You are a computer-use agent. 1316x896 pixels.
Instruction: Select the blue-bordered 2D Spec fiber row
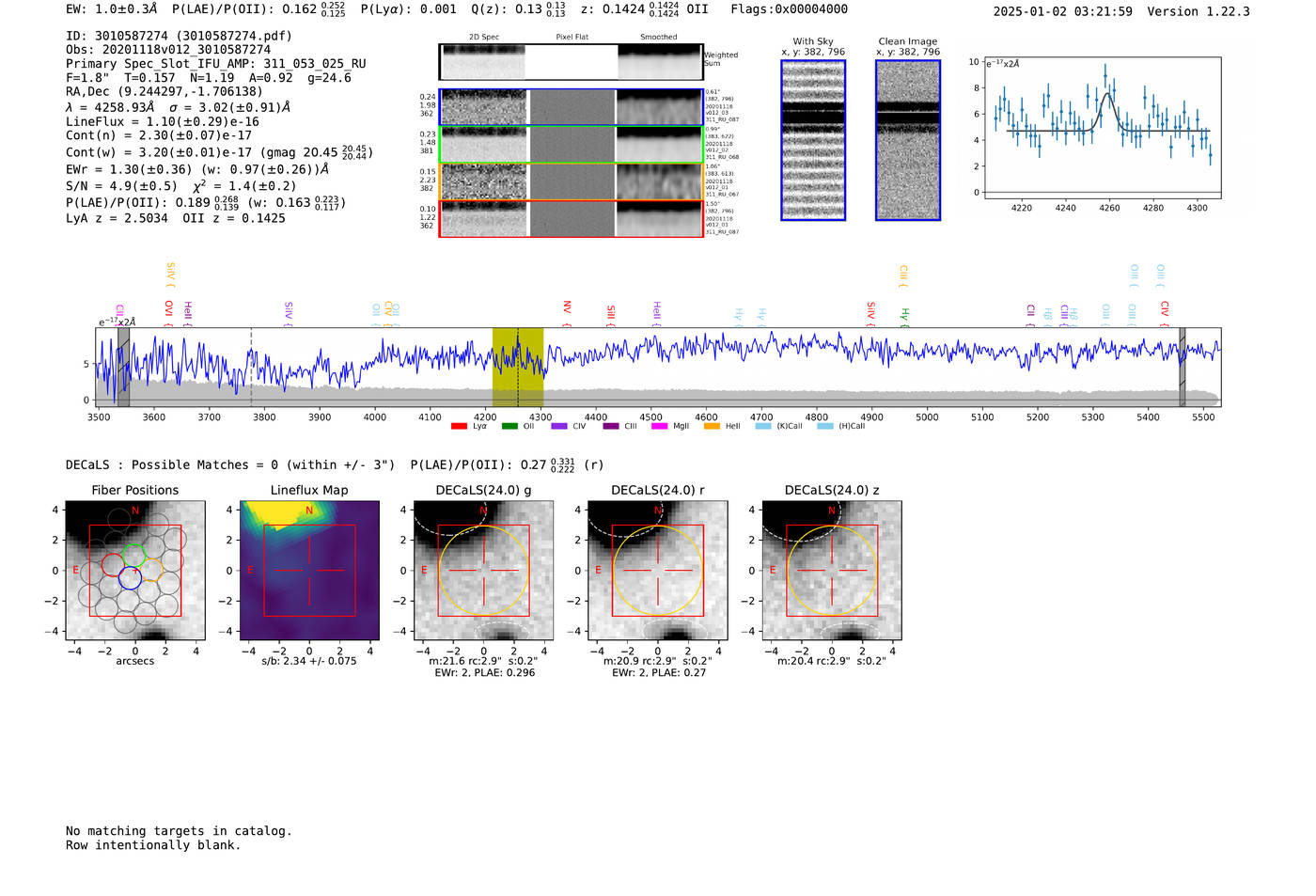coord(571,107)
